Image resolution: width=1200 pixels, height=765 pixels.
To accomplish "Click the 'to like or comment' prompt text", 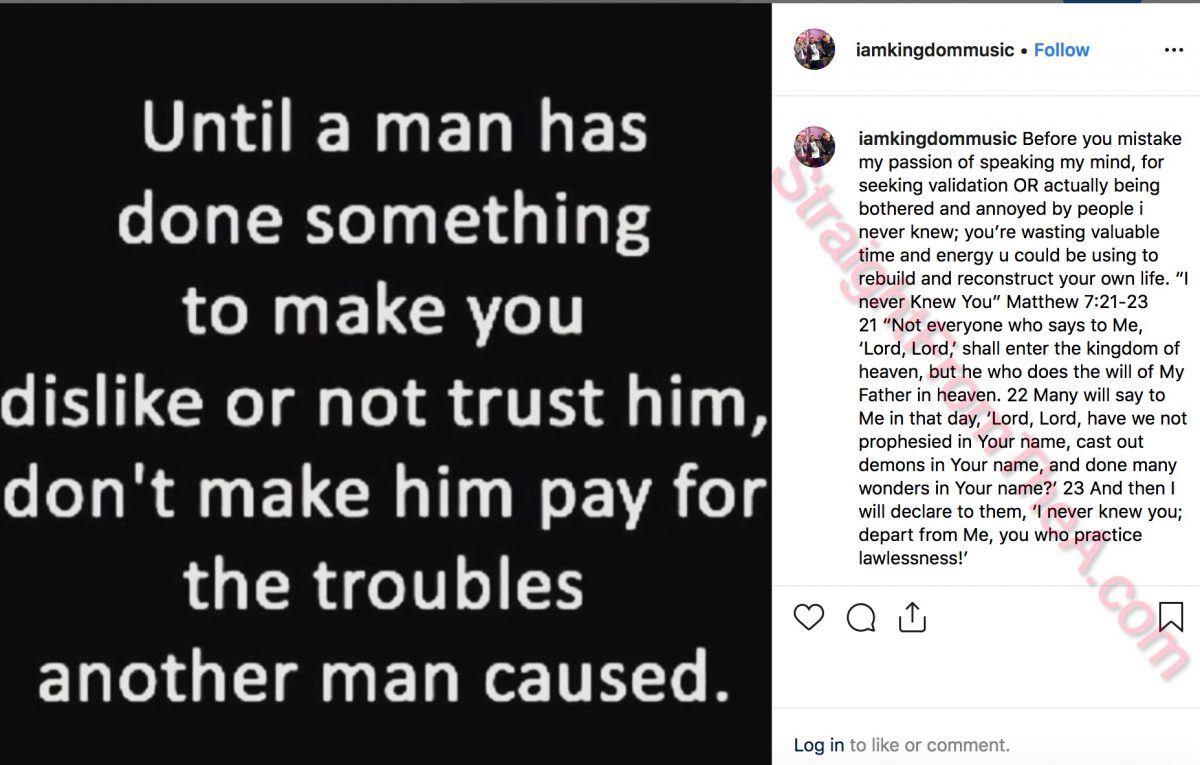I will click(930, 745).
